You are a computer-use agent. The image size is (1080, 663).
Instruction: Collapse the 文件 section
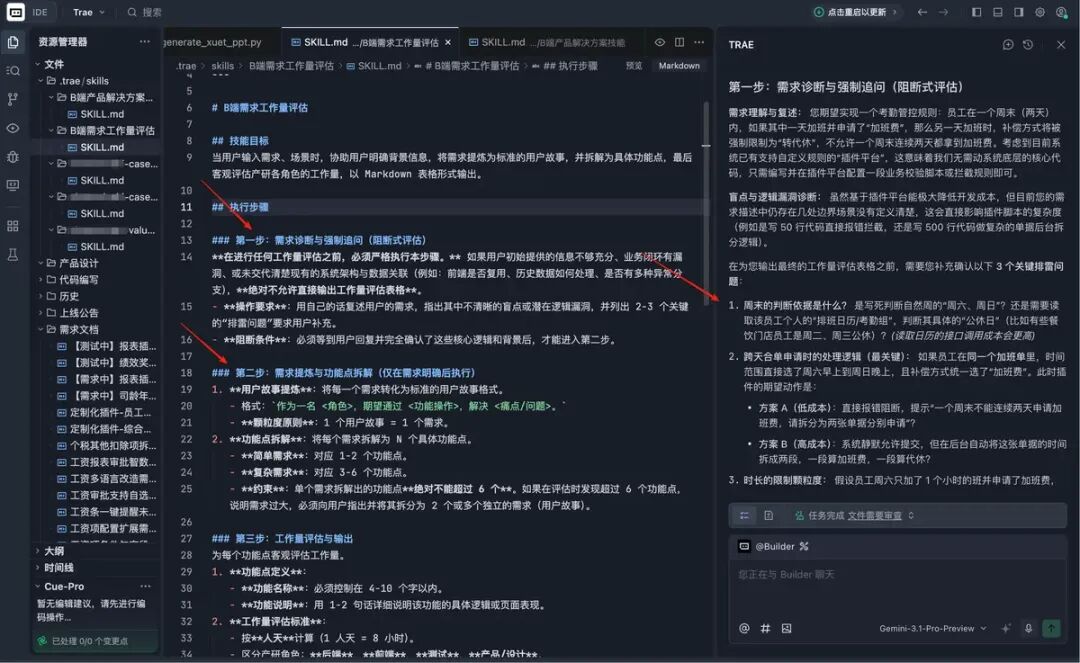pos(37,64)
